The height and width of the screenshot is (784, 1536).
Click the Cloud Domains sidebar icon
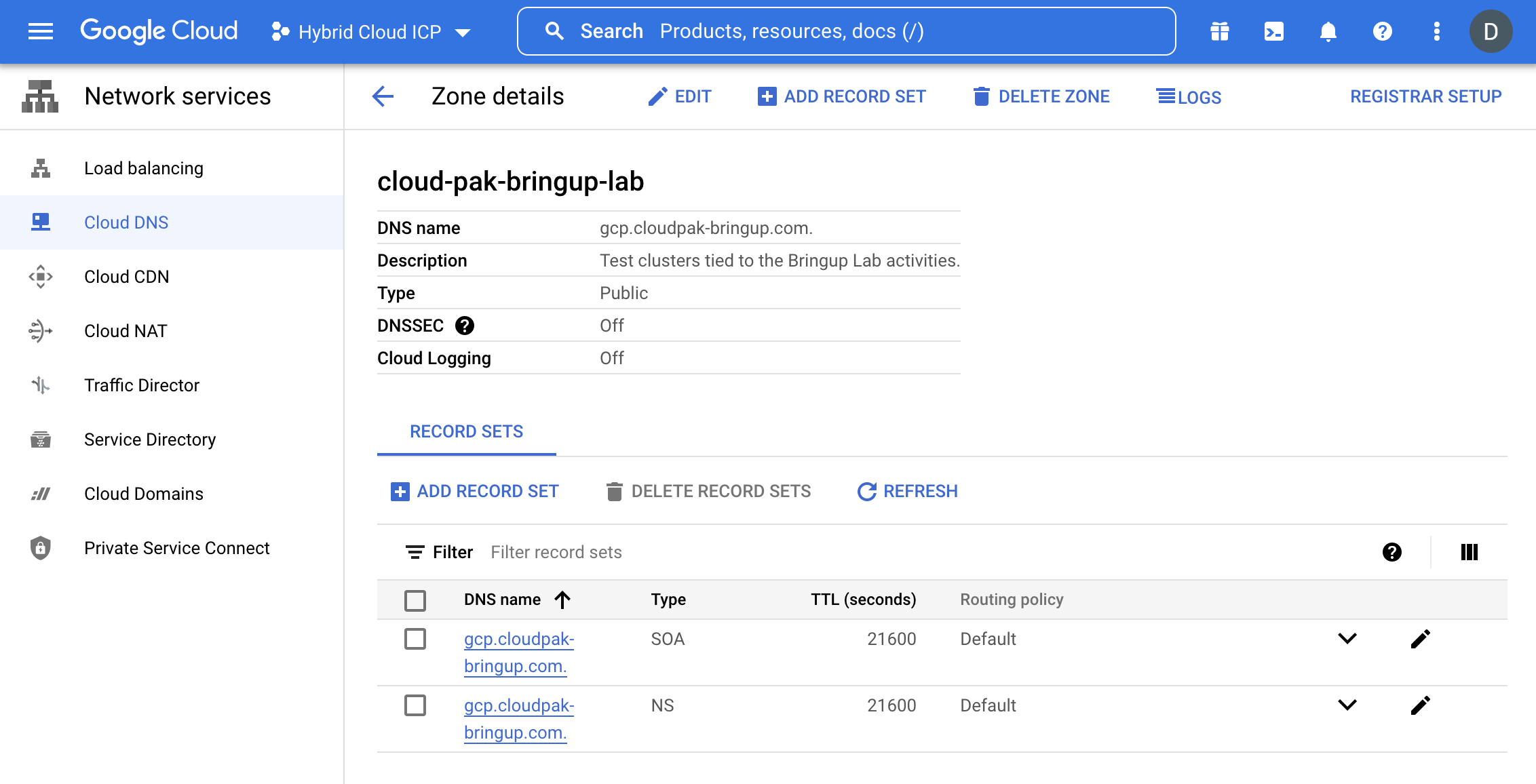41,494
